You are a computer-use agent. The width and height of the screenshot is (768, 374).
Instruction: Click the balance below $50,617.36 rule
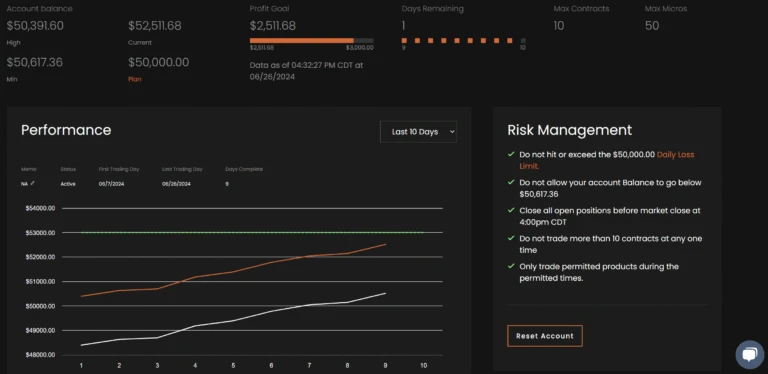[x=610, y=188]
